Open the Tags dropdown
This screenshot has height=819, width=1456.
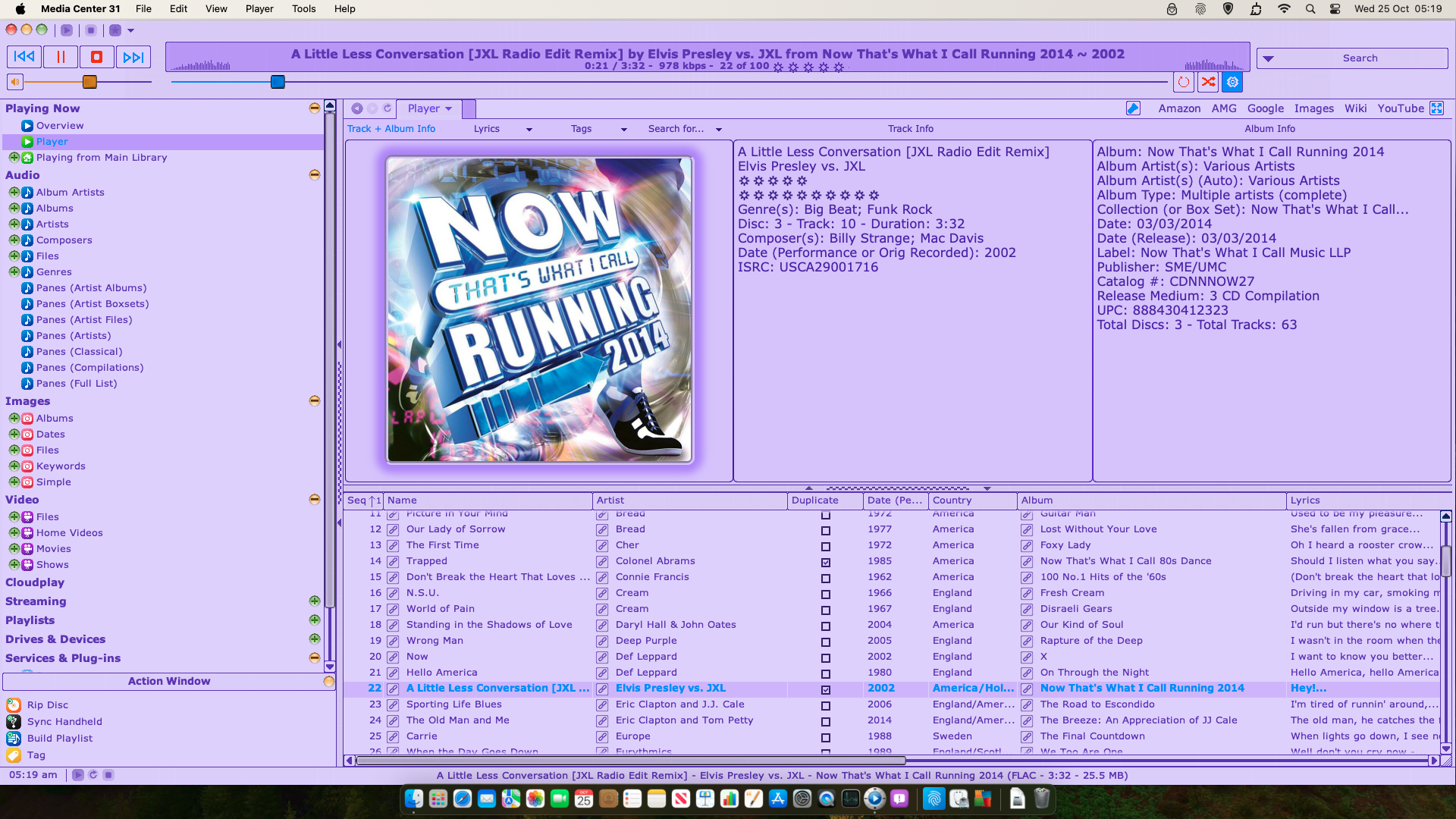599,129
